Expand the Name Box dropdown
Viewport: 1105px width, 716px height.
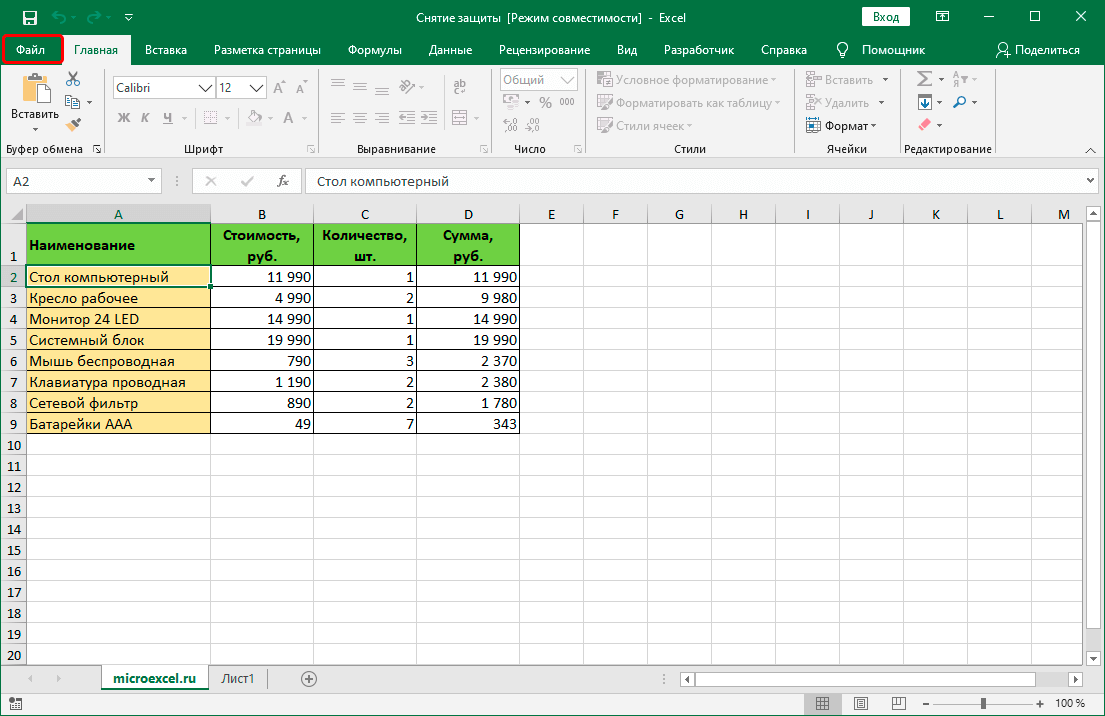152,181
